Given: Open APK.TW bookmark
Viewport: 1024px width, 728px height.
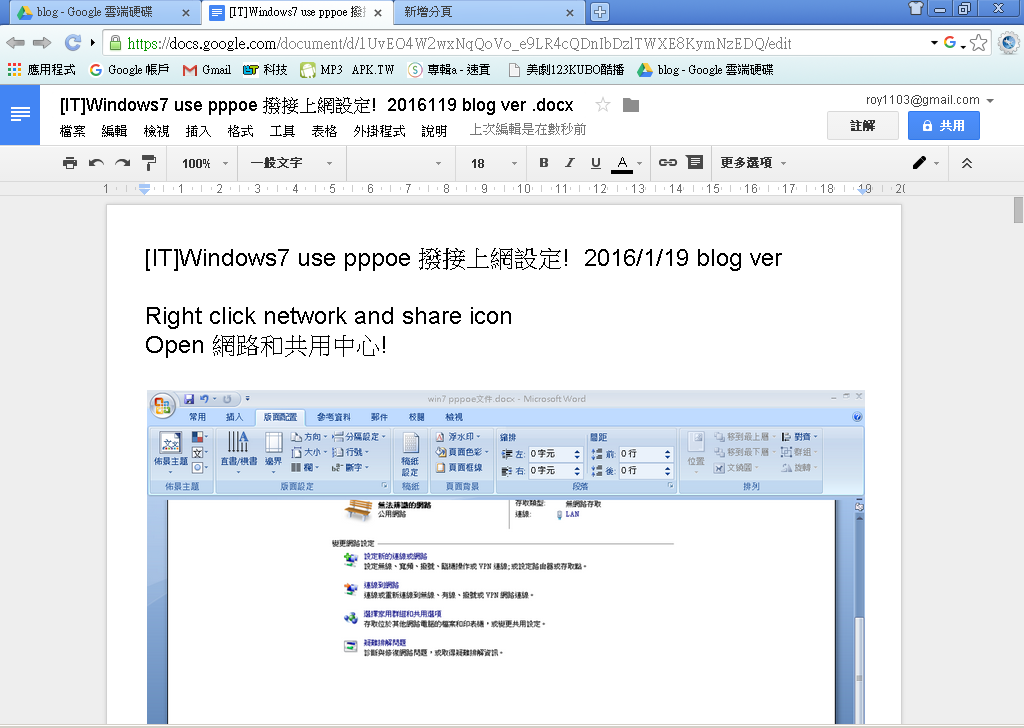Looking at the screenshot, I should (373, 69).
